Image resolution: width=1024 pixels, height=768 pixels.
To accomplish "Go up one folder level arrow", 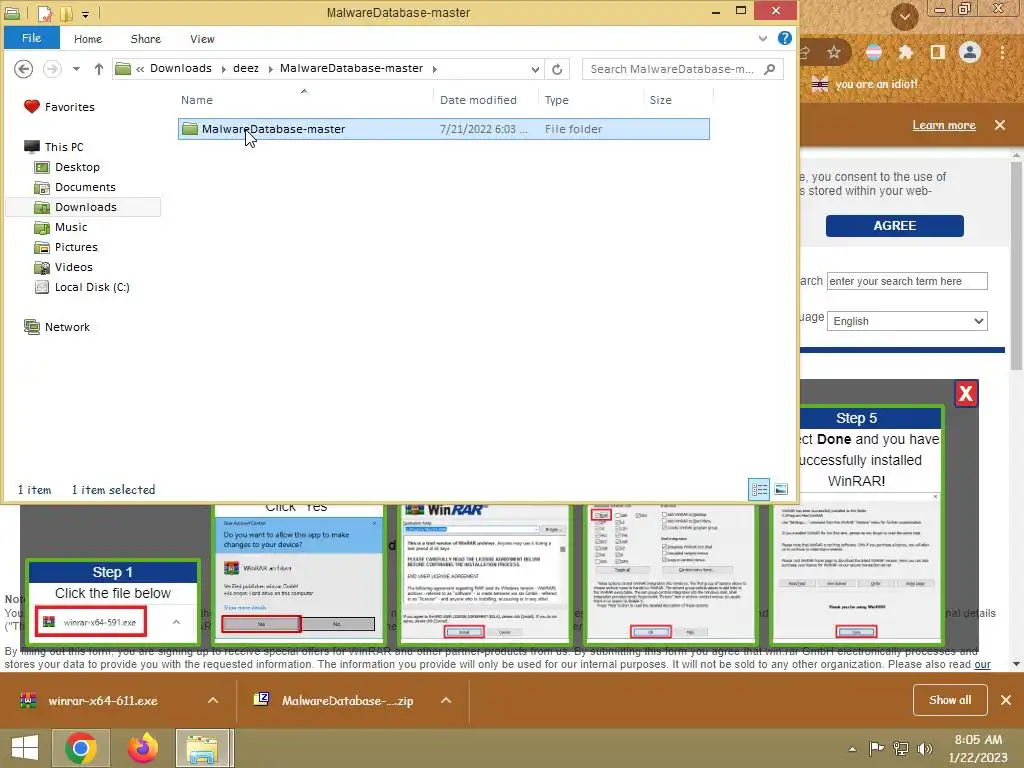I will (99, 69).
